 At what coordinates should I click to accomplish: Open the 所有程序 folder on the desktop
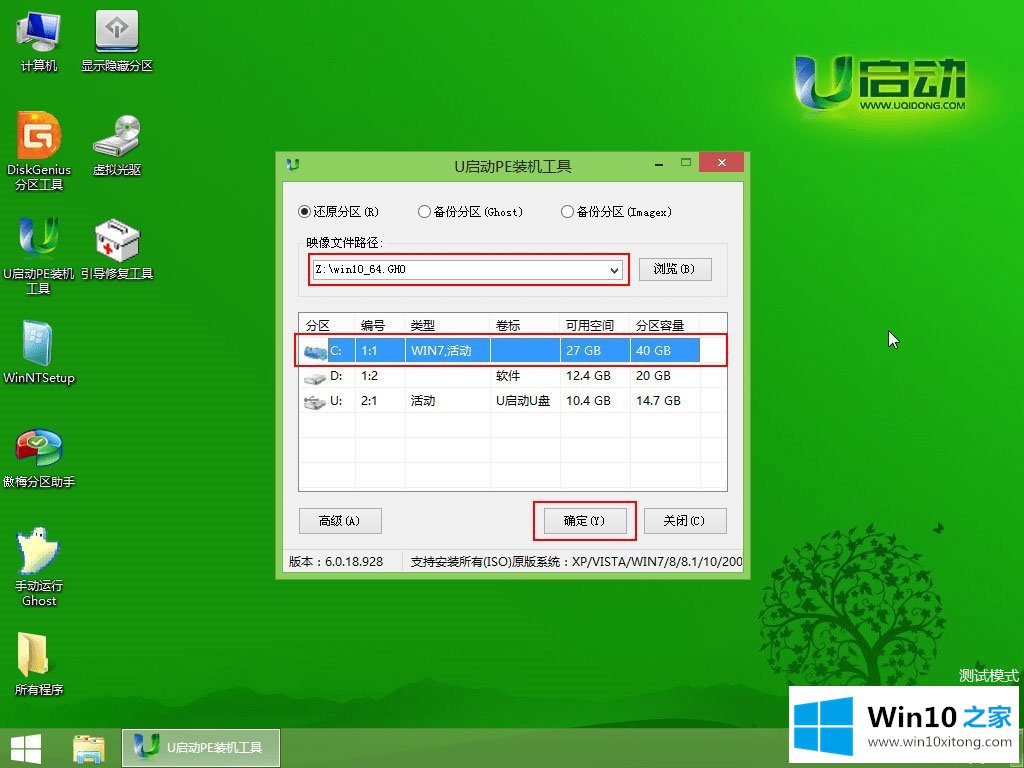[39, 664]
